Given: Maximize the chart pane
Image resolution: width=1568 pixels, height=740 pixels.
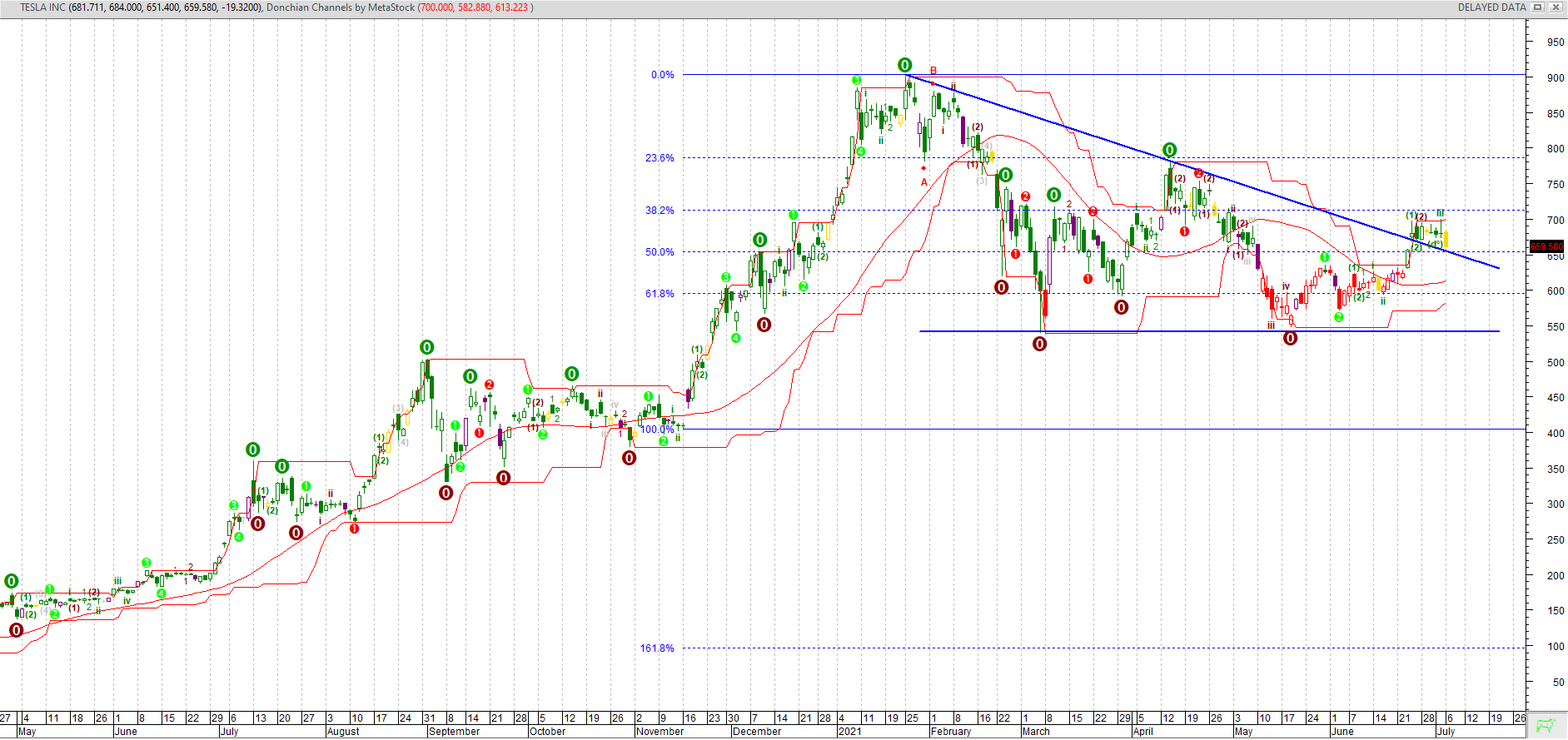Looking at the screenshot, I should click(1538, 7).
